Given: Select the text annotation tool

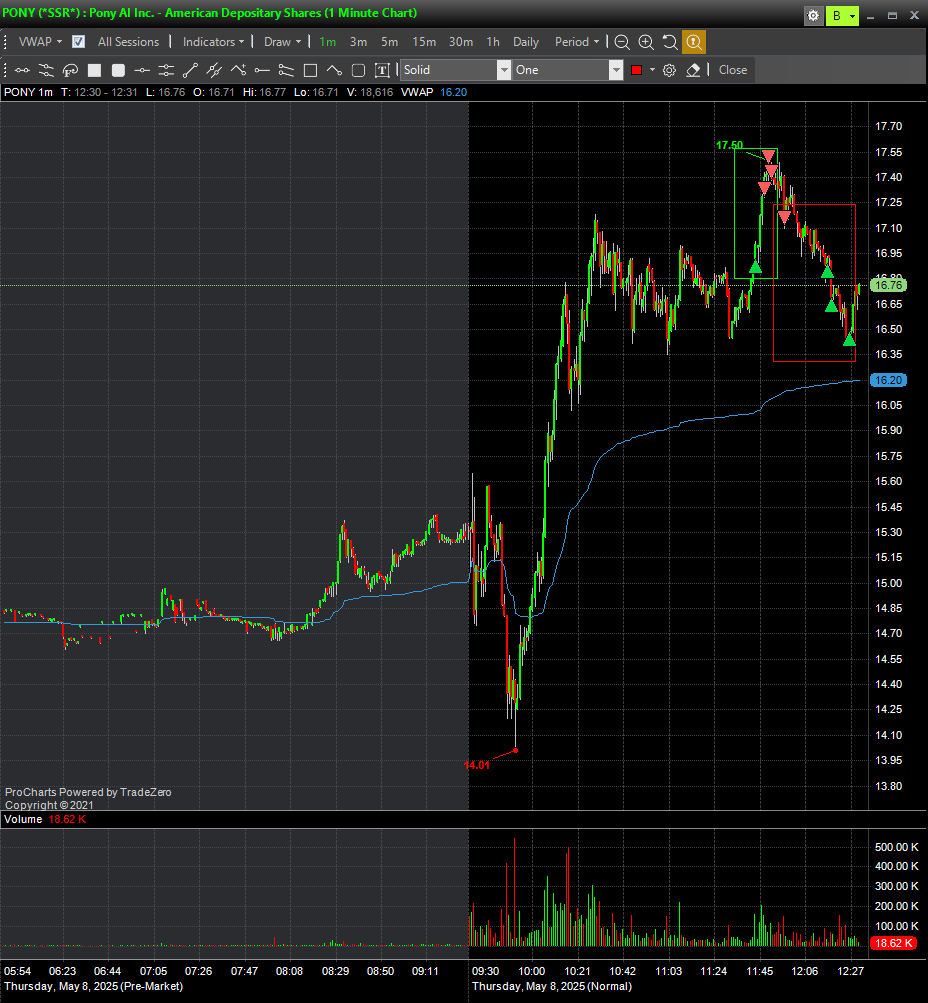Looking at the screenshot, I should [382, 70].
